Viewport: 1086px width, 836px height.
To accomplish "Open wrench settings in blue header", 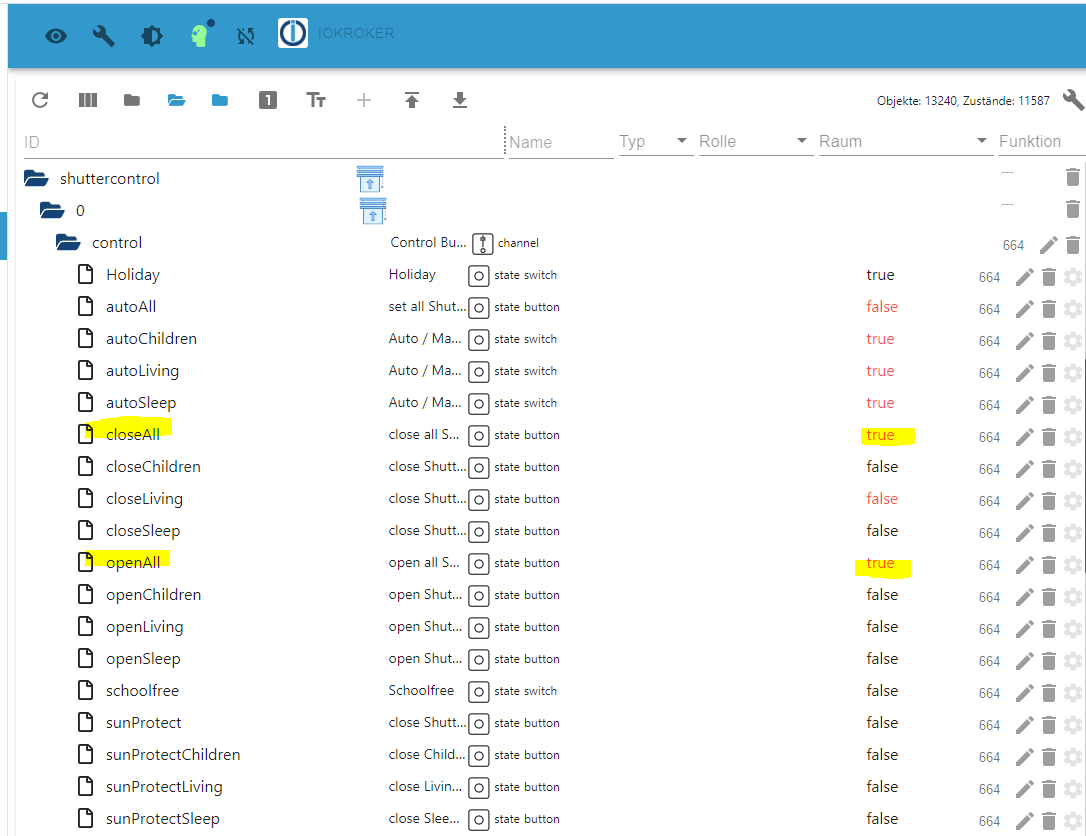I will pos(104,35).
